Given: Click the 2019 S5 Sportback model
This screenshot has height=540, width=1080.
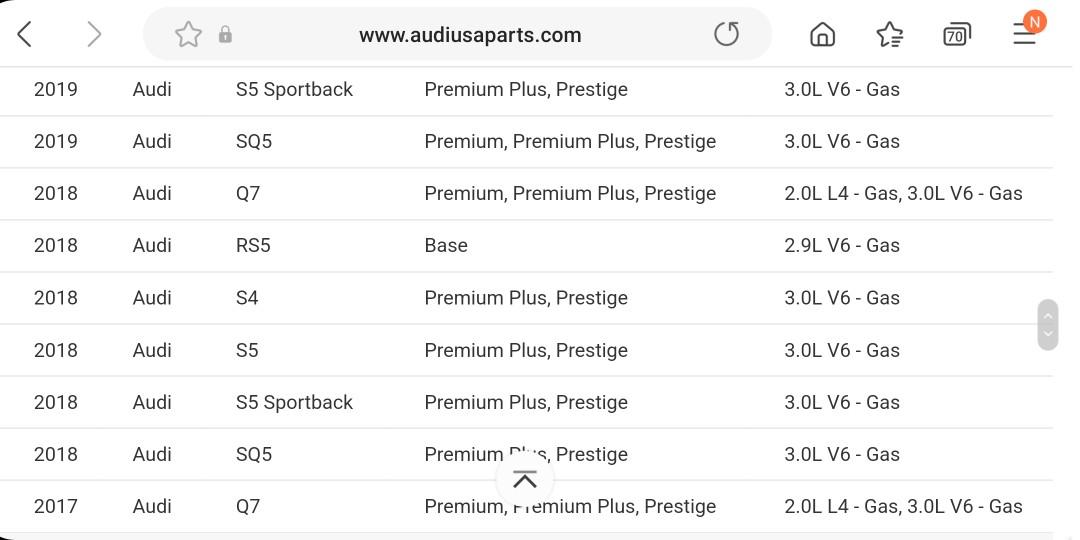Looking at the screenshot, I should [294, 90].
